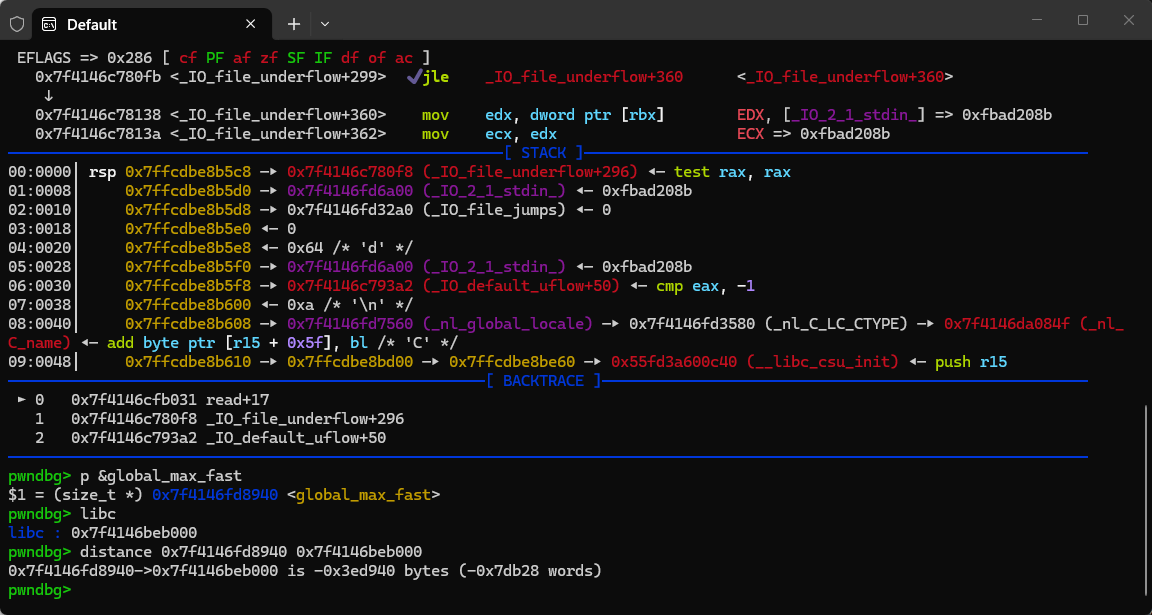
Task: Click the EFLAGS => 0x286 text
Action: (83, 57)
